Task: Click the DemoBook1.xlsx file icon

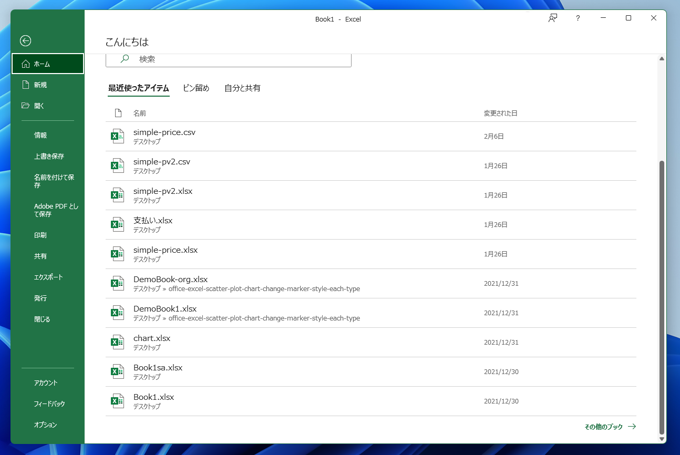Action: click(x=117, y=313)
